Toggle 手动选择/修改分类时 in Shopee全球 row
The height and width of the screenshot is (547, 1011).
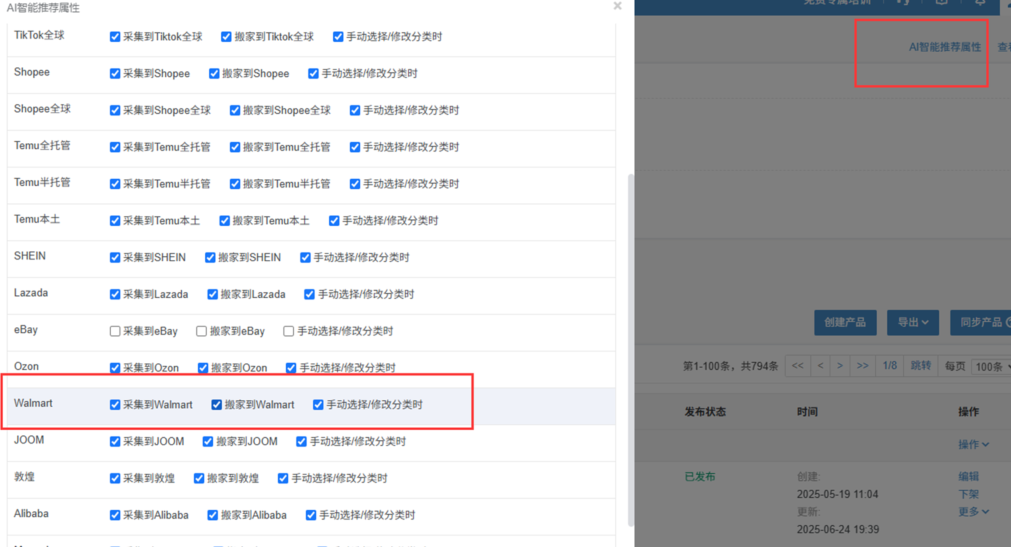355,110
